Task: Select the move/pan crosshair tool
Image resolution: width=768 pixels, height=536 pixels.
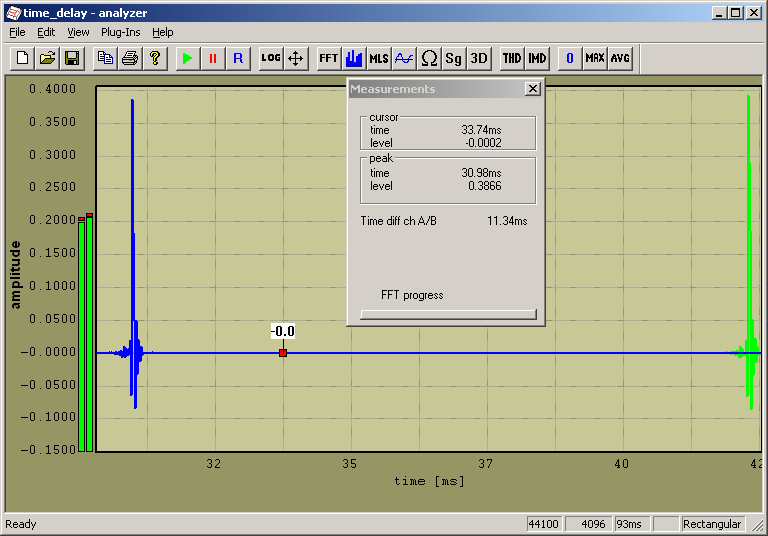Action: click(x=295, y=58)
